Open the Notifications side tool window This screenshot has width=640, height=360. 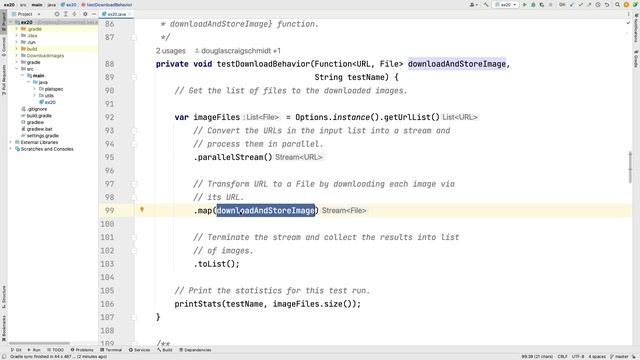[x=636, y=28]
